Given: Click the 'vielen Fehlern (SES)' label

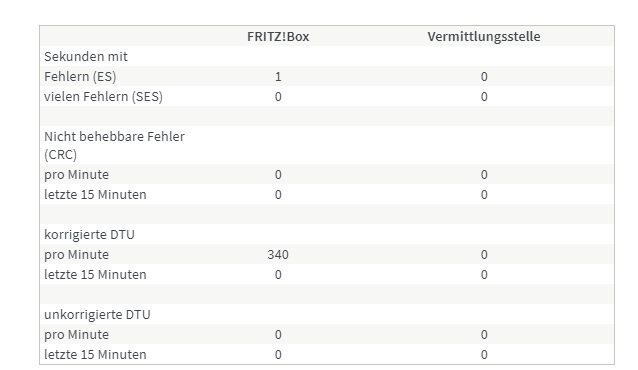Looking at the screenshot, I should point(103,96).
